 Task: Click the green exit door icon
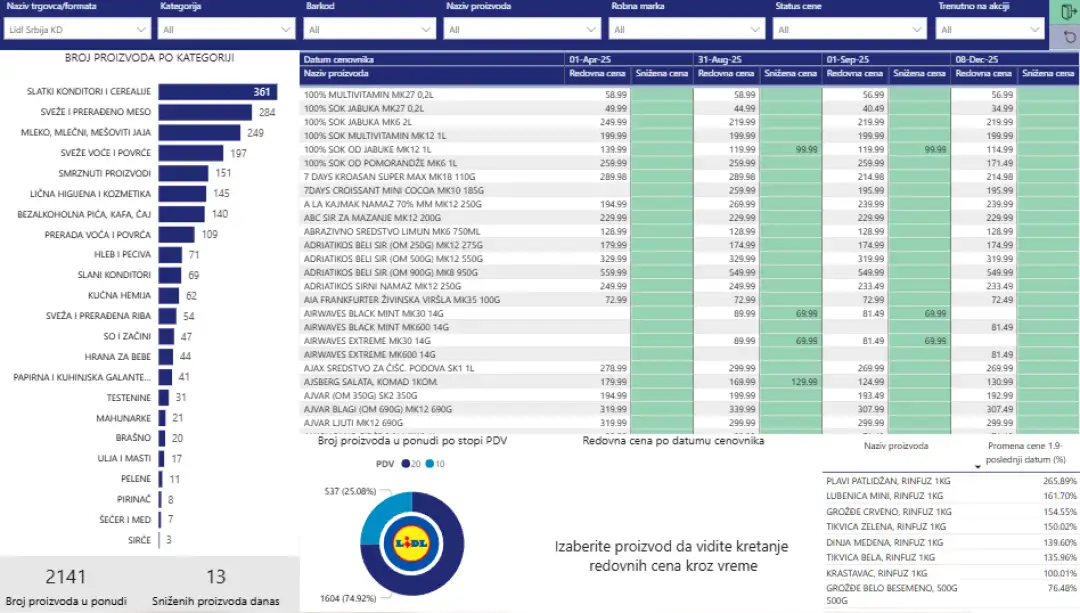pyautogui.click(x=1065, y=12)
